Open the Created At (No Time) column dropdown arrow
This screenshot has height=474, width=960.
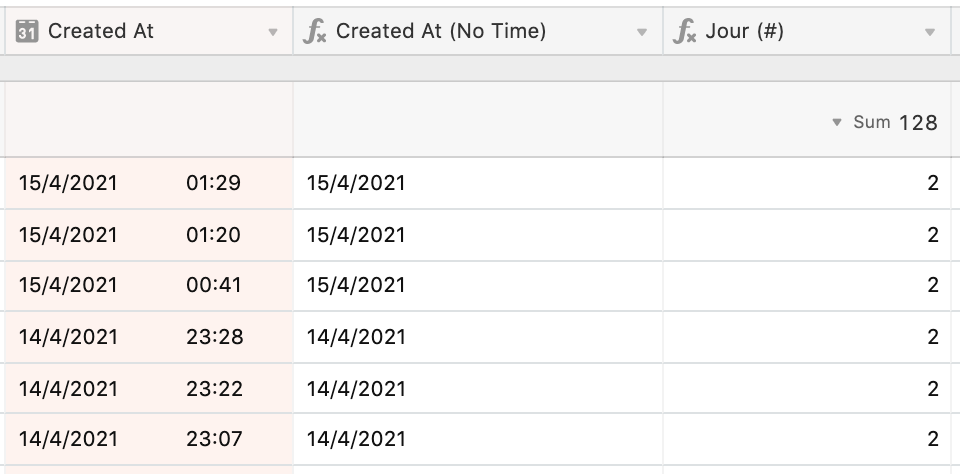coord(642,32)
